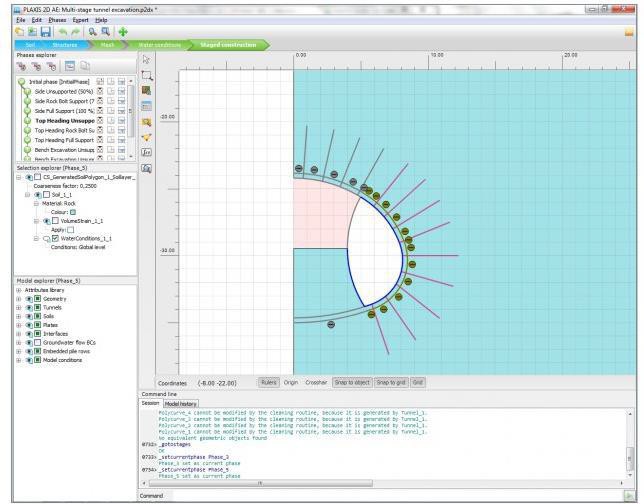The height and width of the screenshot is (504, 644).
Task: Toggle the WaterConditions_1_1 checkbox
Action: pyautogui.click(x=55, y=237)
